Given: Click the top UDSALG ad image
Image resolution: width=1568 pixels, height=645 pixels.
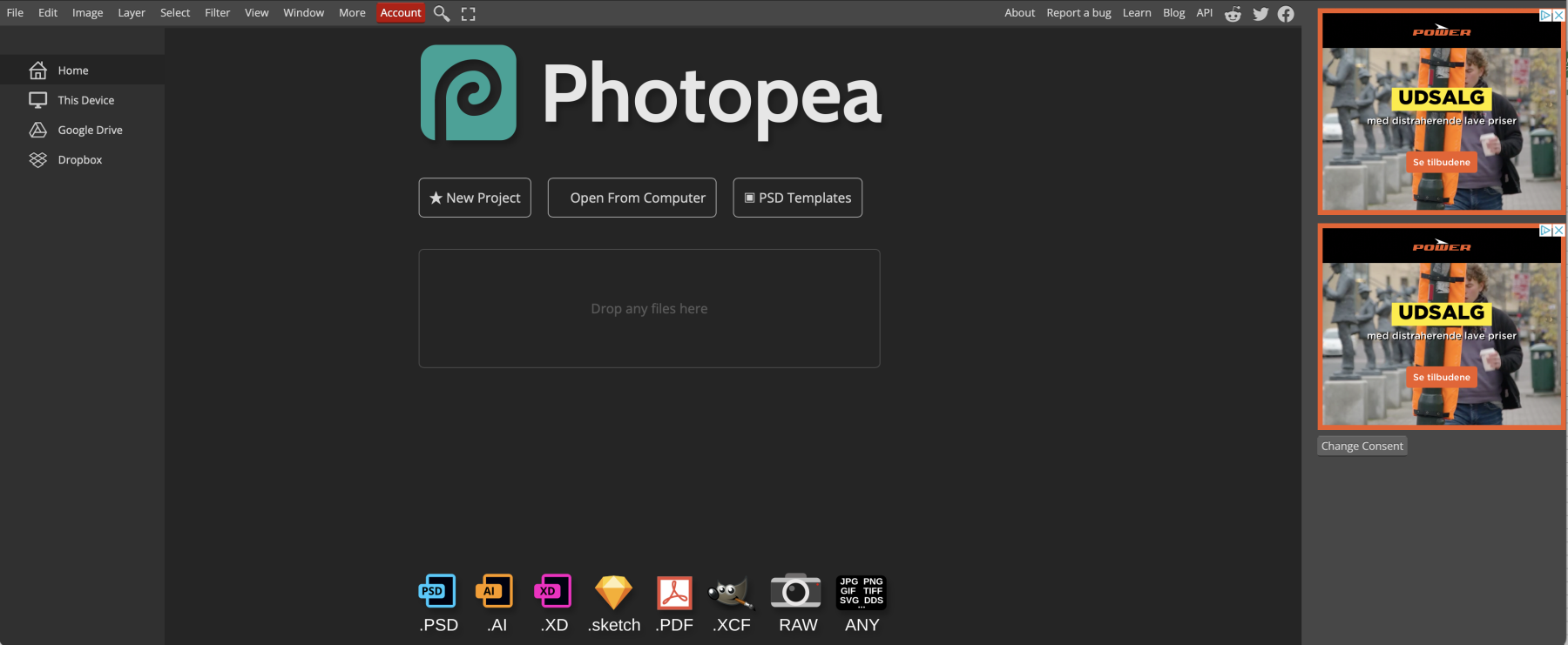Looking at the screenshot, I should pyautogui.click(x=1442, y=111).
